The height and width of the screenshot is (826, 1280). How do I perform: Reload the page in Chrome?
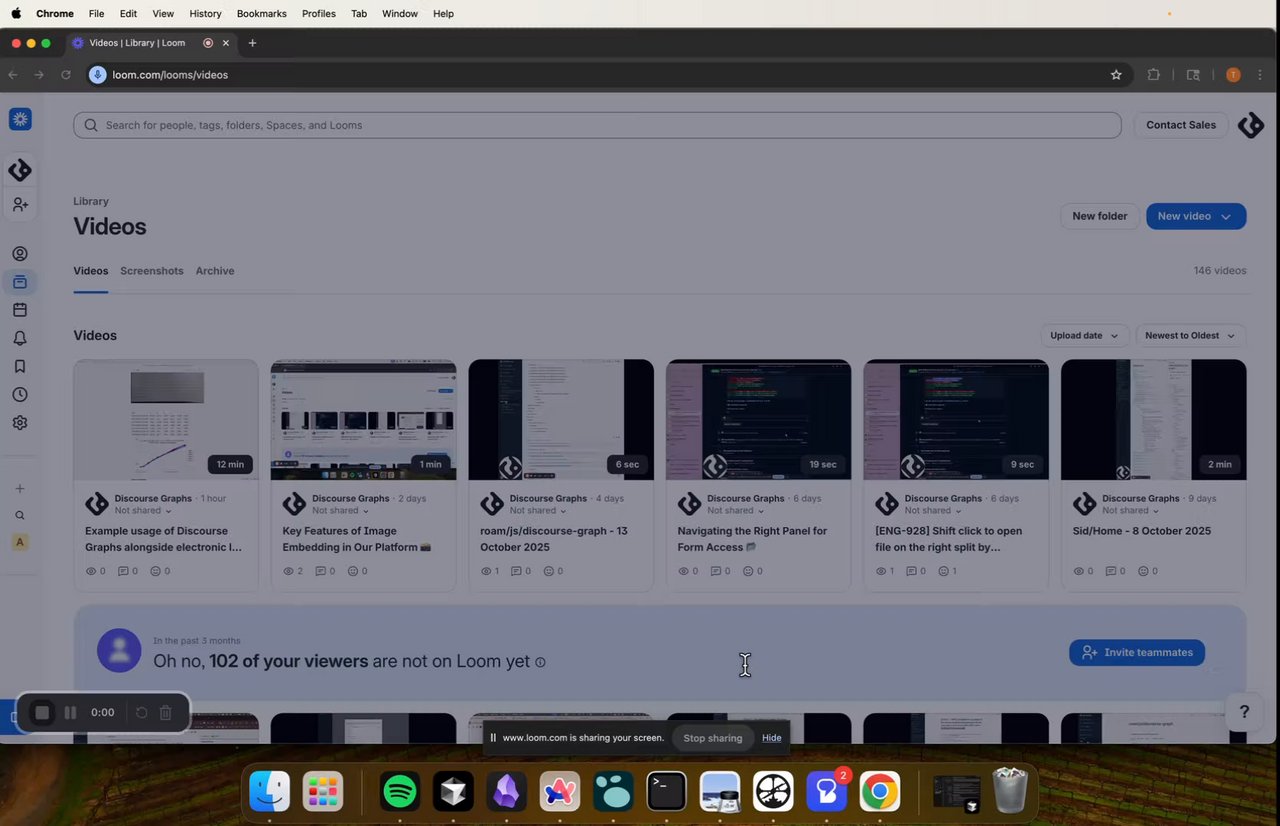tap(66, 75)
